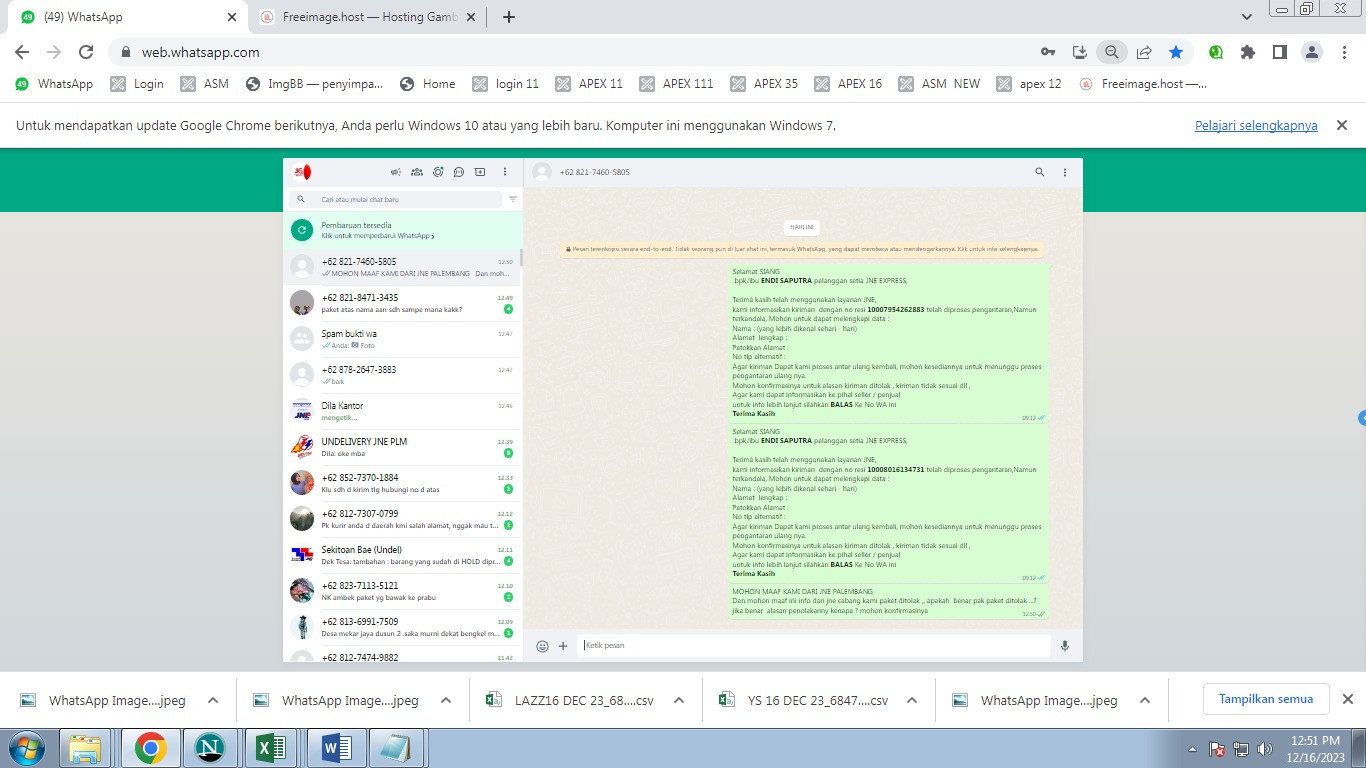Open the Status updates icon
The image size is (1366, 768).
point(438,172)
